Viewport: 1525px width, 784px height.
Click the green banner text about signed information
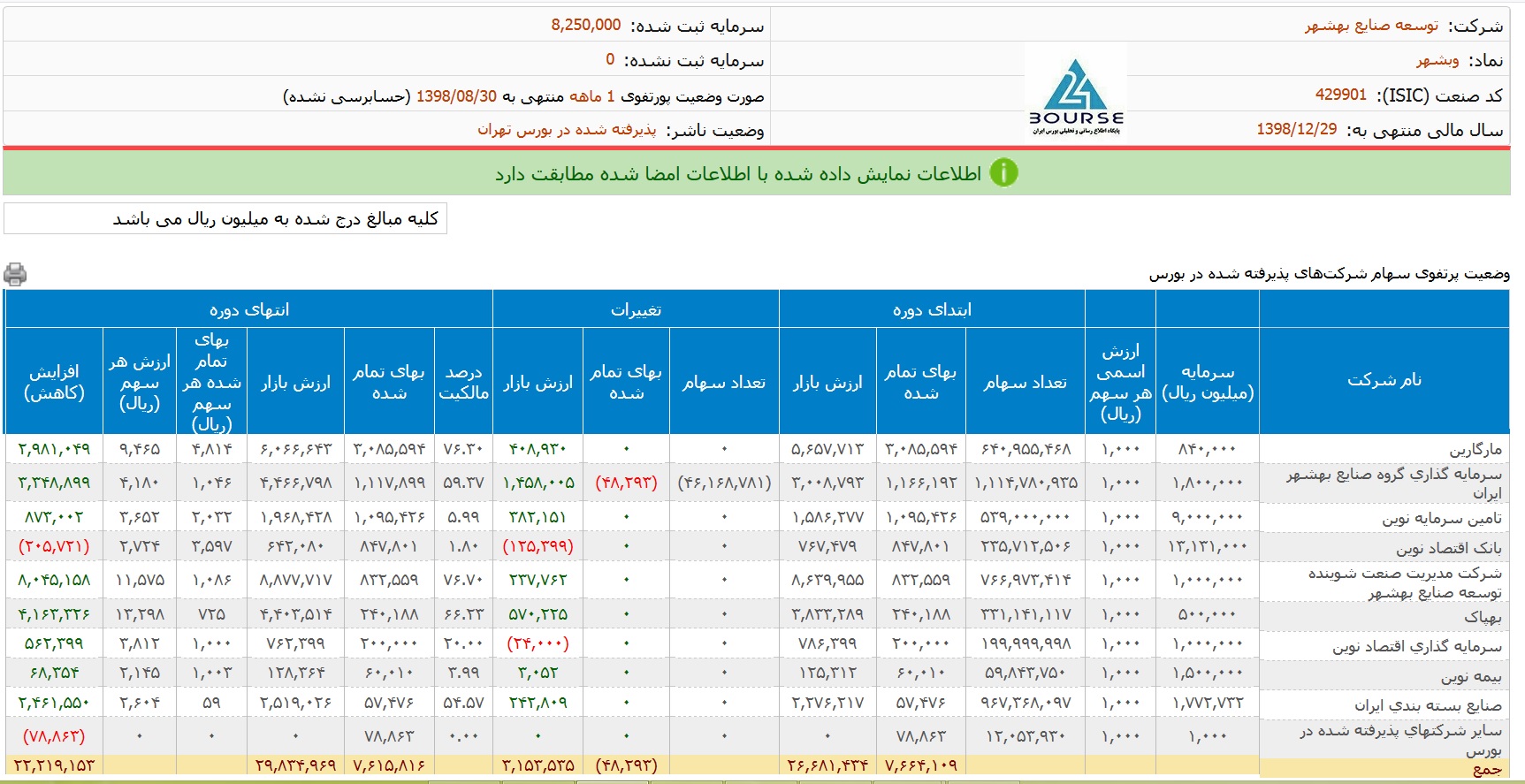(738, 173)
